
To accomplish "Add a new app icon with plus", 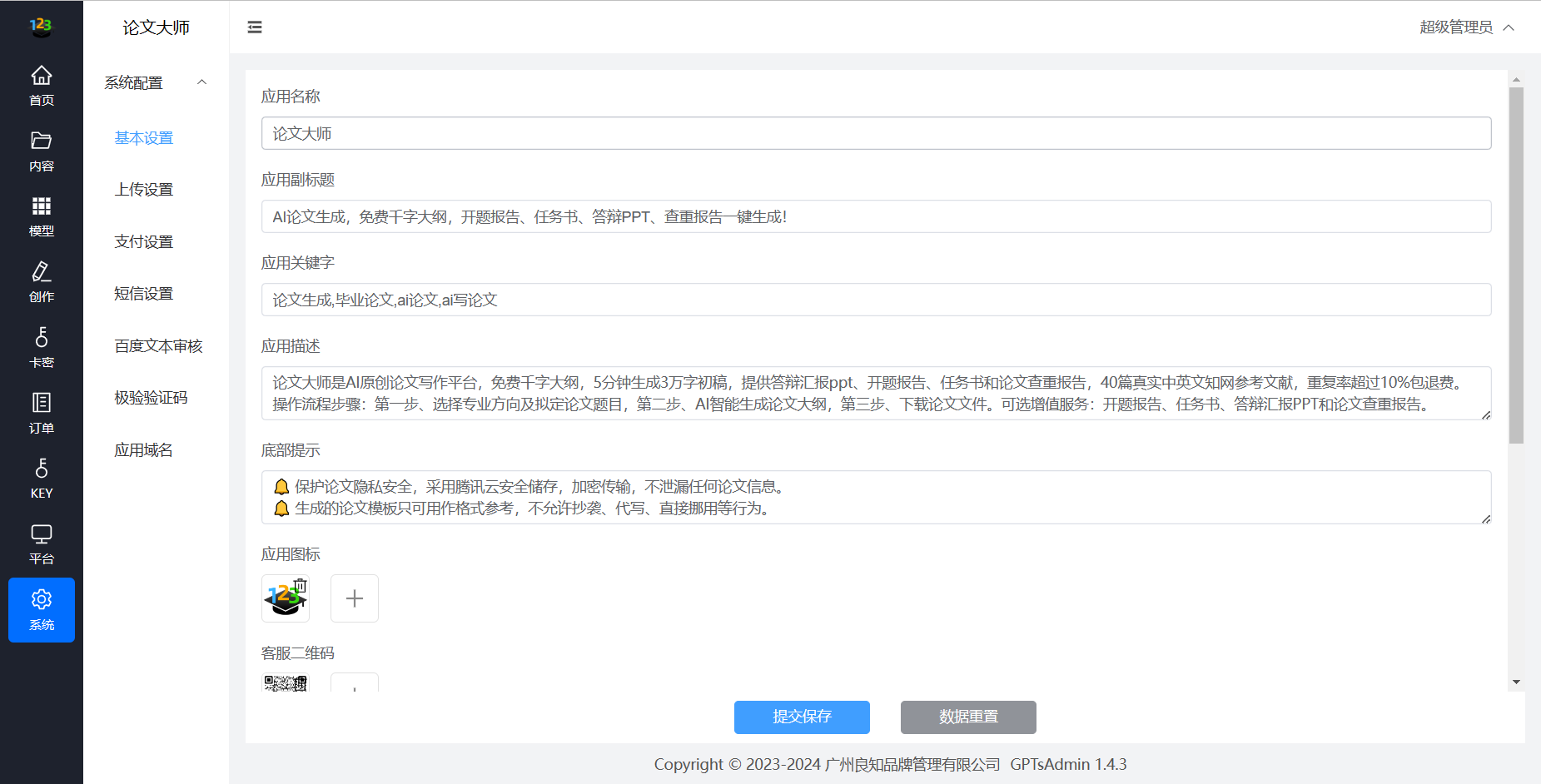I will (355, 598).
